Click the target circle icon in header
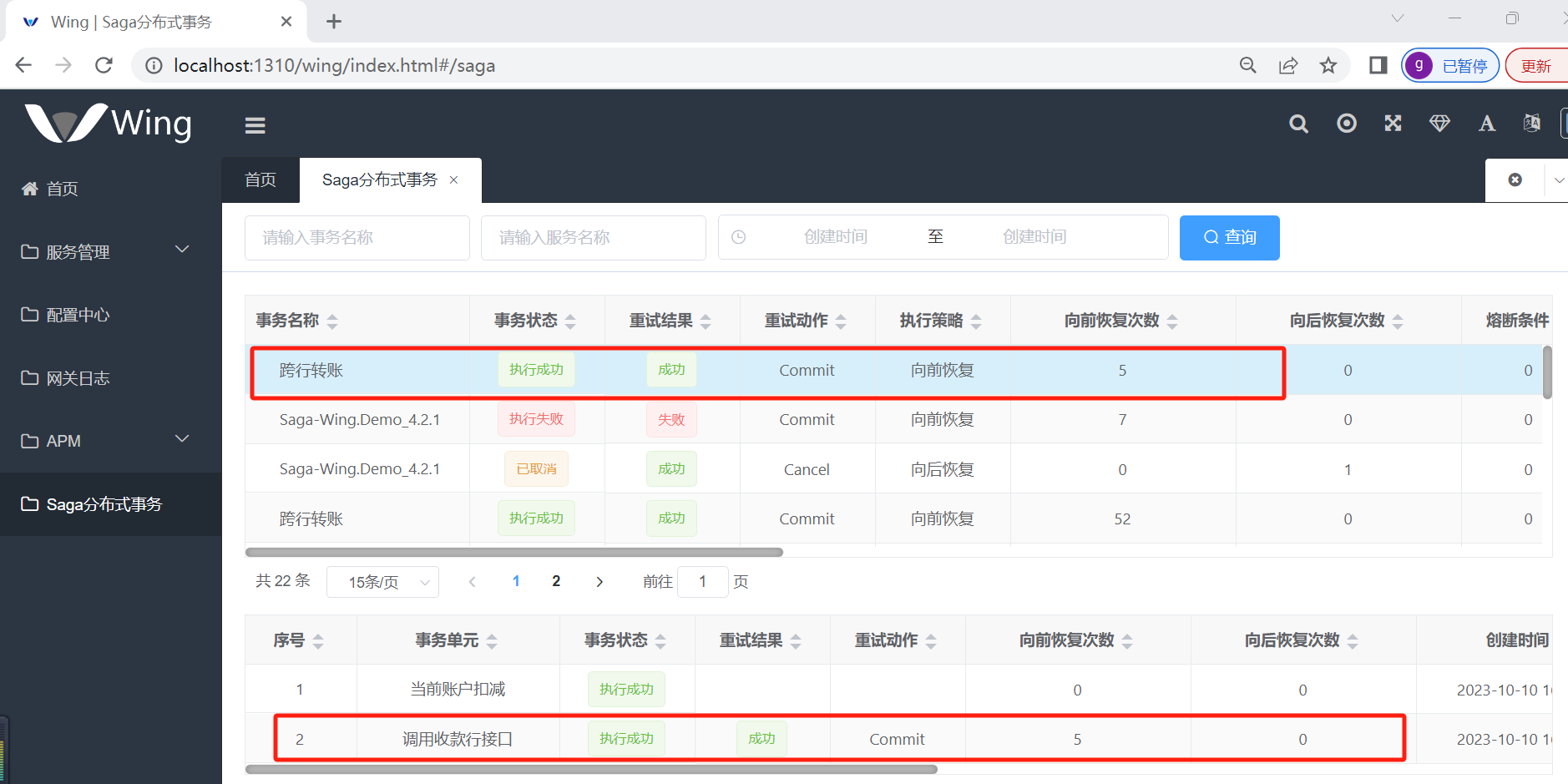 pyautogui.click(x=1346, y=124)
